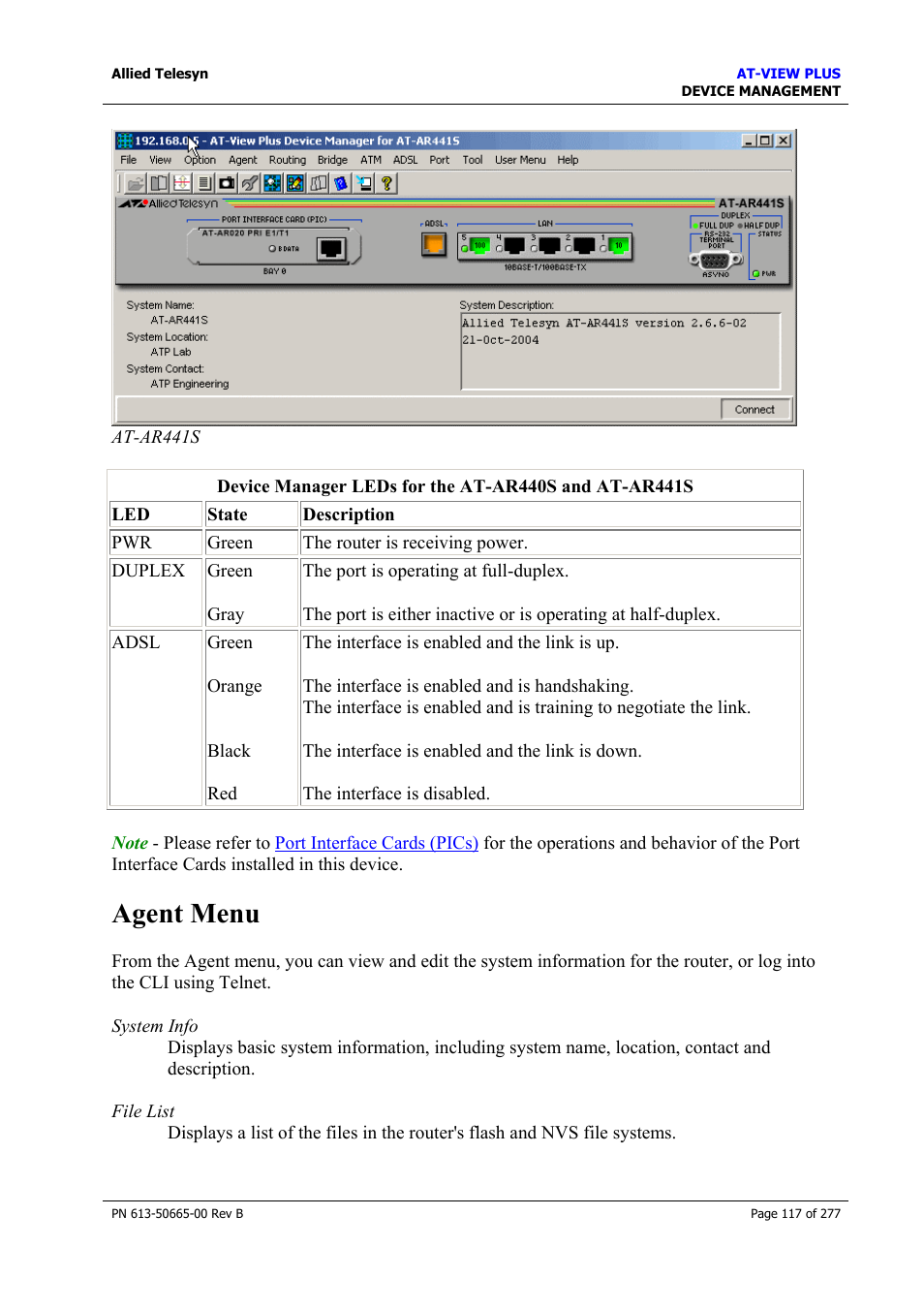The width and height of the screenshot is (924, 1309).
Task: Open the Tool menu
Action: click(472, 160)
